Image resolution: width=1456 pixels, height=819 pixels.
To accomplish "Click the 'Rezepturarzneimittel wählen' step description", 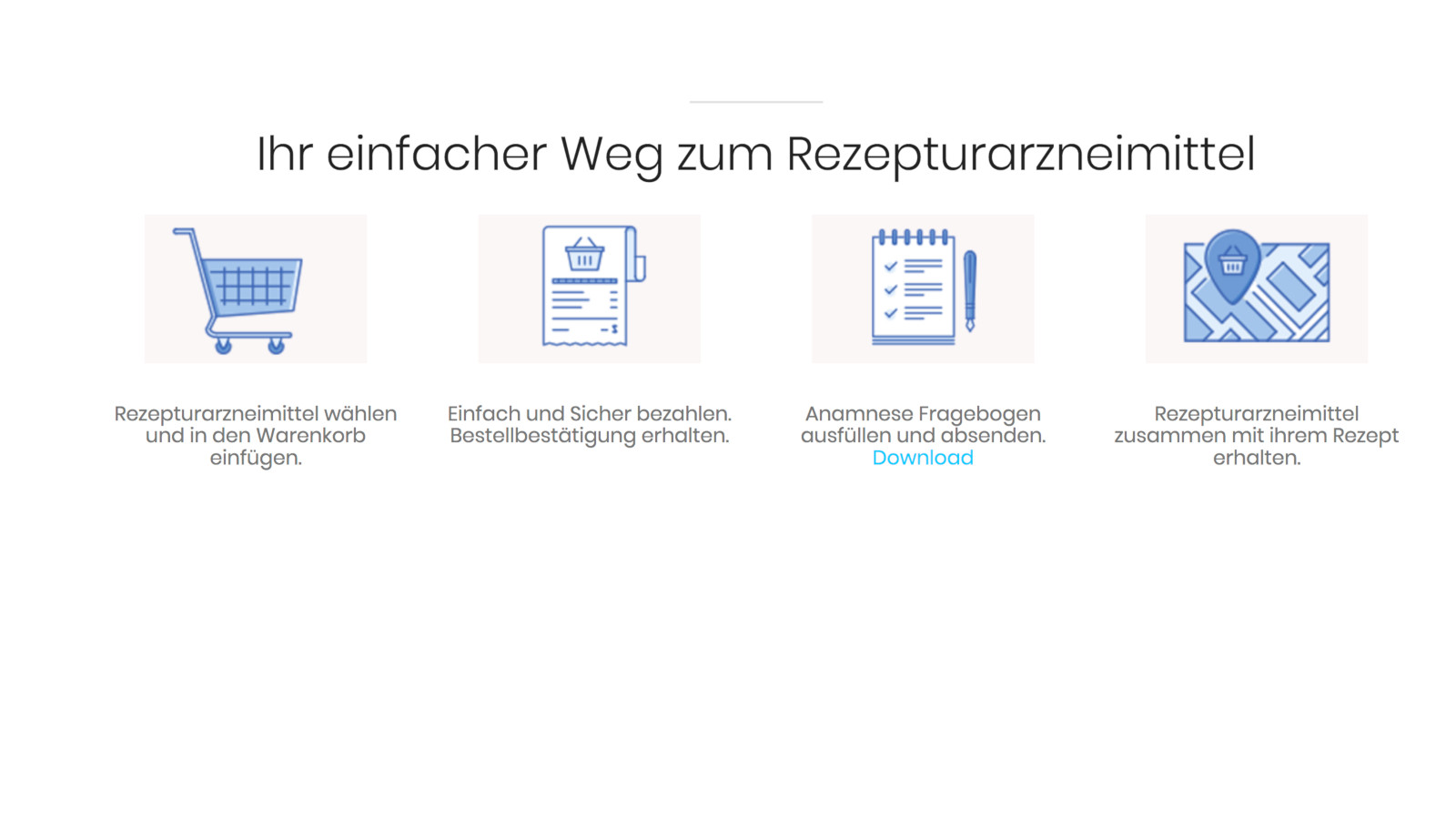I will pyautogui.click(x=256, y=414).
